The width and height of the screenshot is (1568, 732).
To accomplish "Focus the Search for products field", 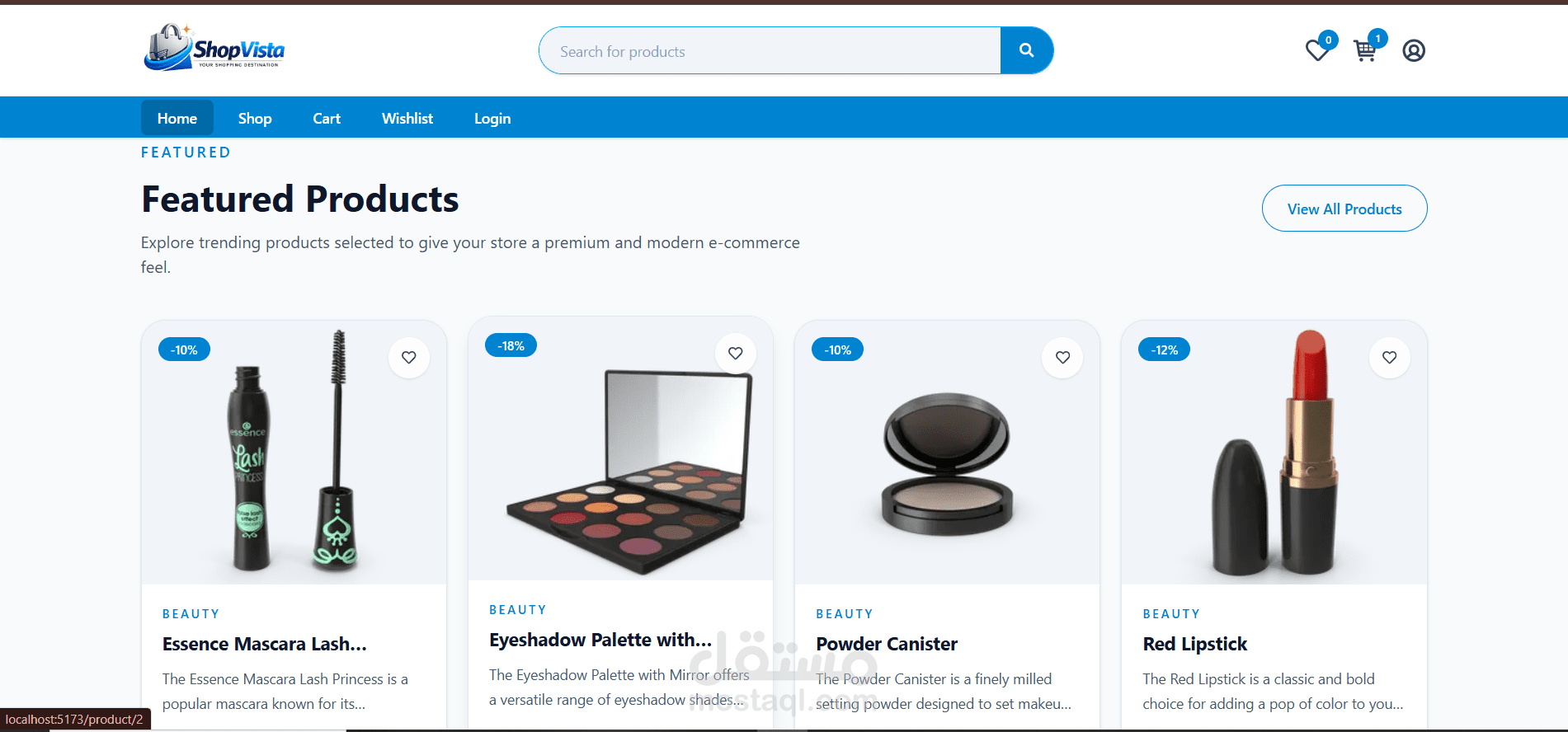I will (770, 50).
